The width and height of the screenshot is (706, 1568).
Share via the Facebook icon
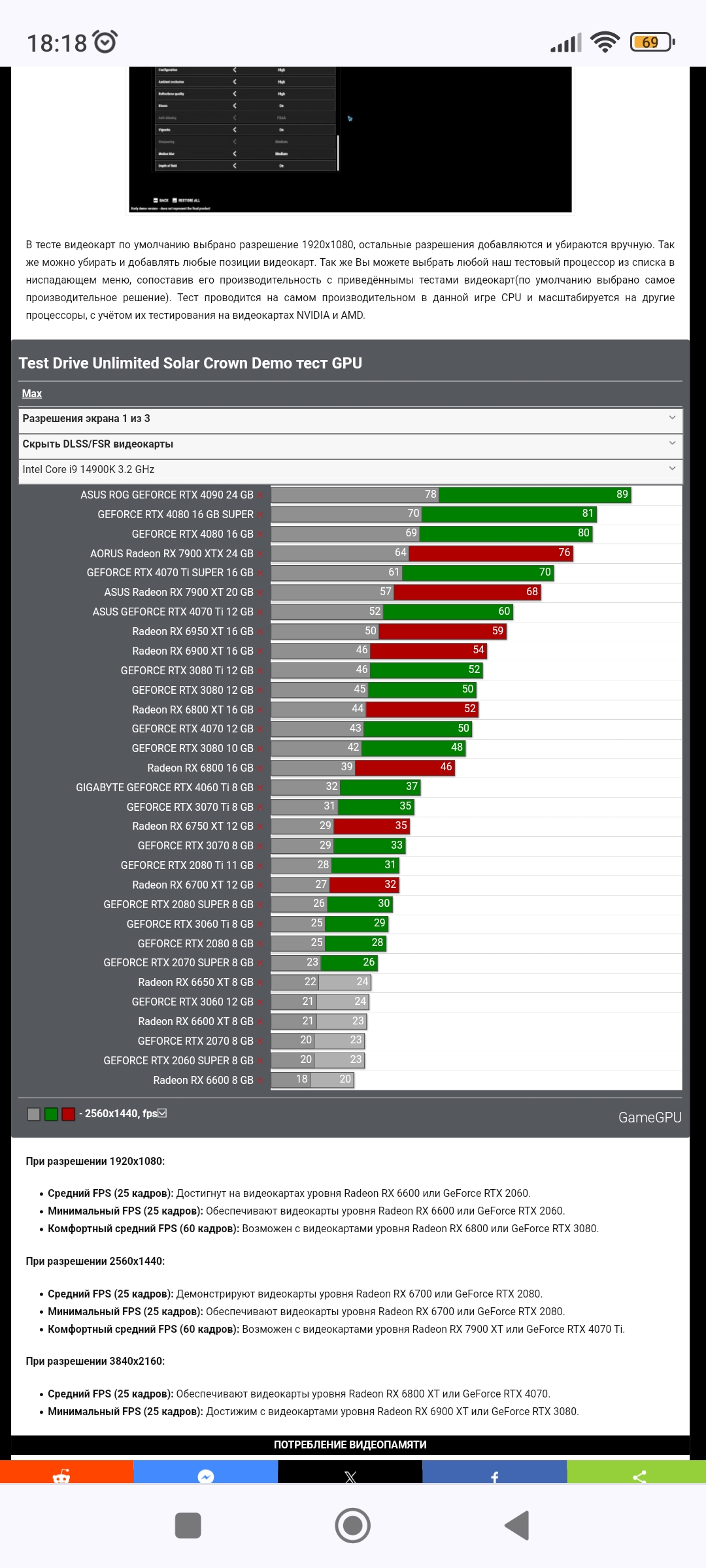(x=495, y=1473)
